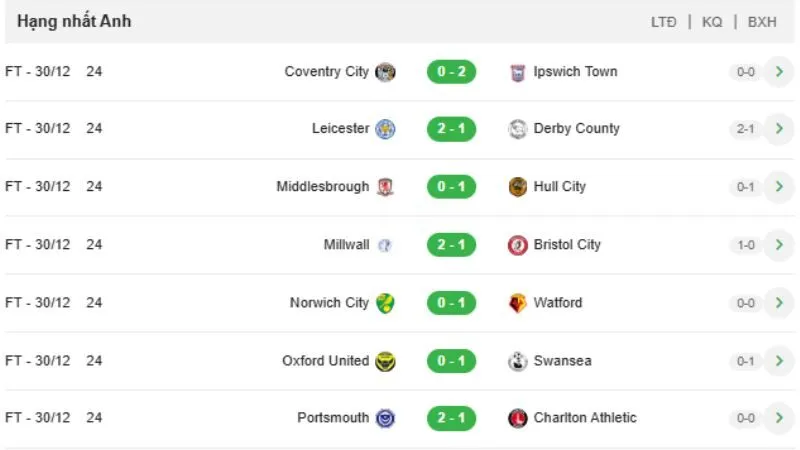Click the Leicester 2 - 1 score badge
The image size is (800, 450).
click(x=451, y=129)
